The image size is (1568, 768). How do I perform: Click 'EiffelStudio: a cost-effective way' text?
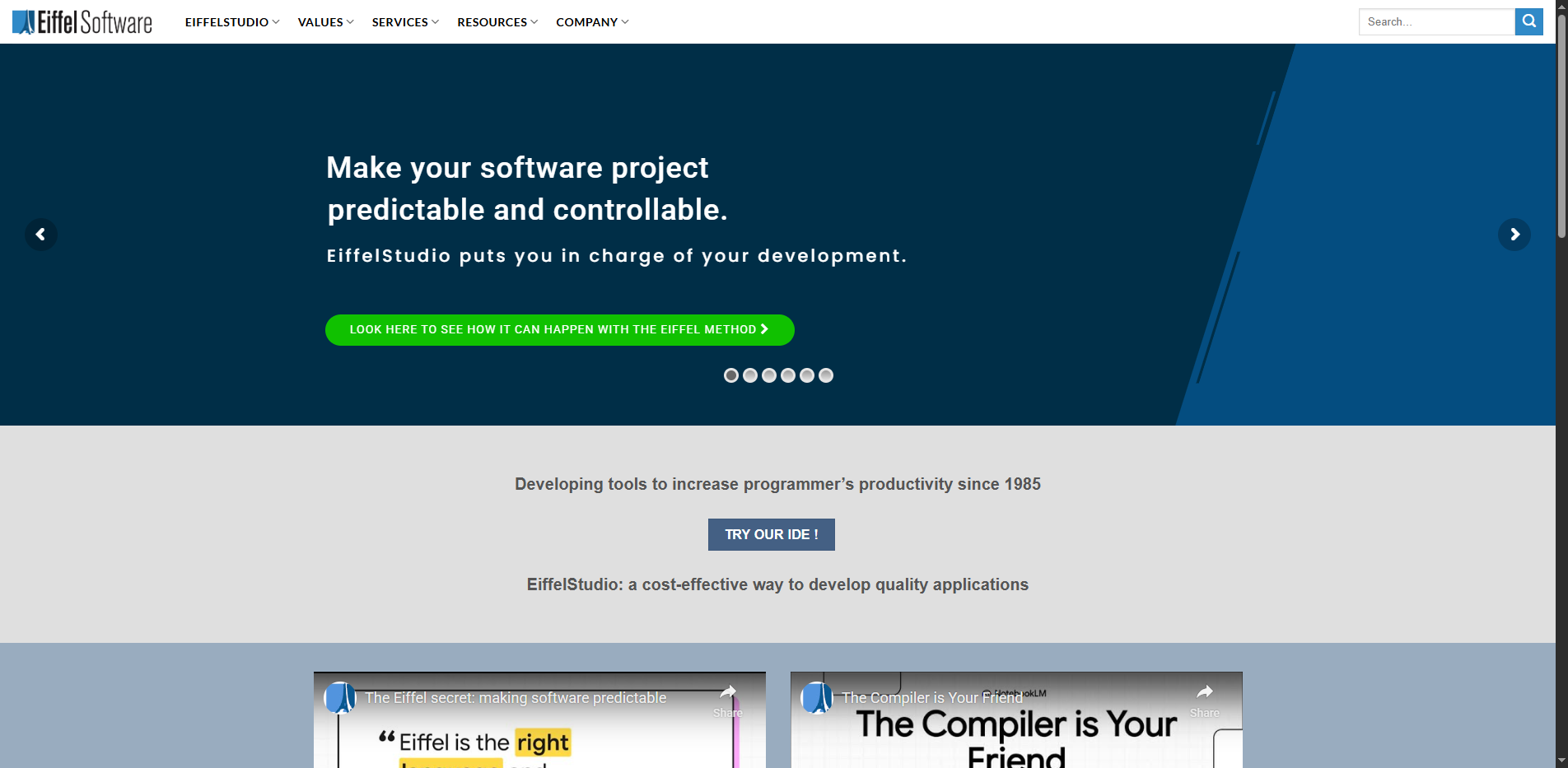tap(777, 584)
